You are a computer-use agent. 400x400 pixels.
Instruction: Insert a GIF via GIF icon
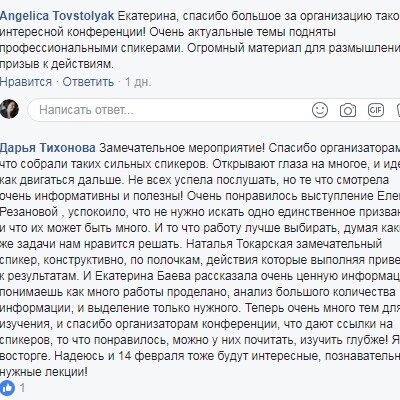(x=376, y=110)
